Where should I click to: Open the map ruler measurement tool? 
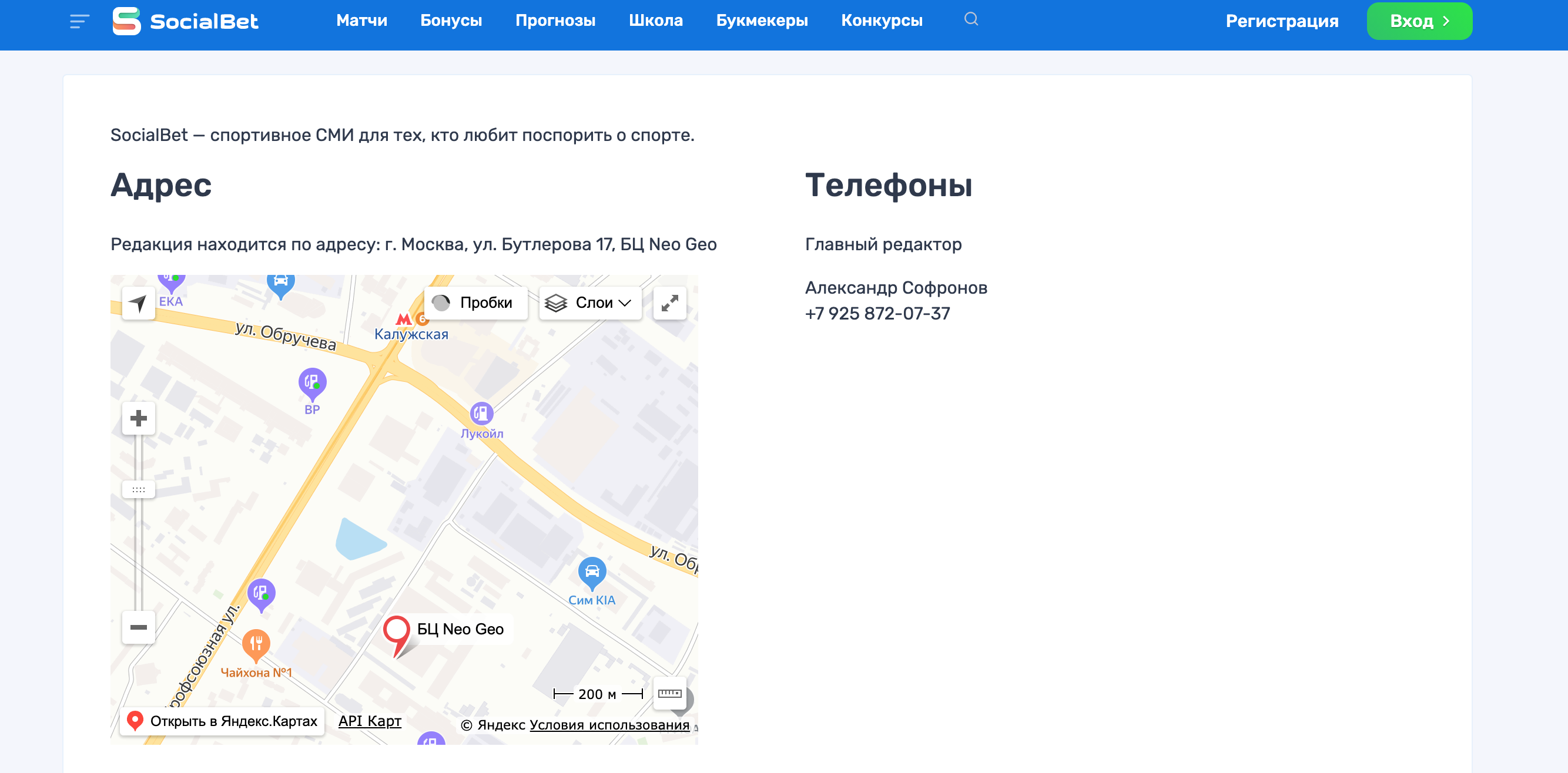(x=669, y=693)
